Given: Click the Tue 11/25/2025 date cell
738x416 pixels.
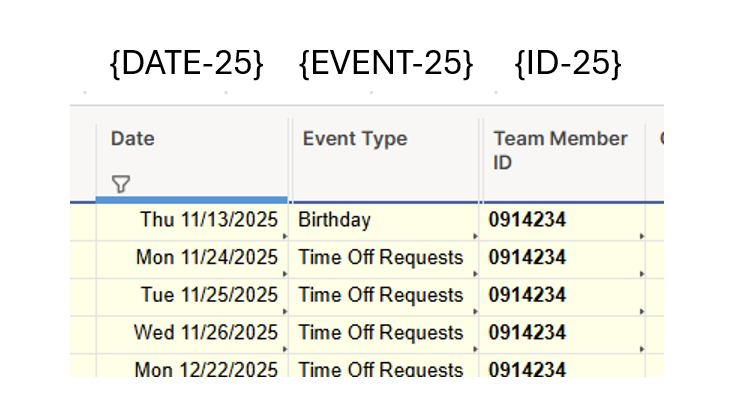Looking at the screenshot, I should click(x=192, y=297).
